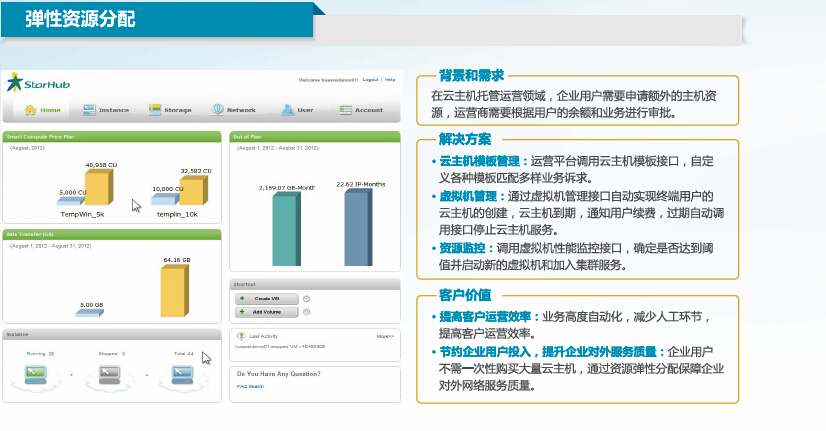This screenshot has height=431, width=826.
Task: Open the FAQ Search link
Action: [249, 386]
